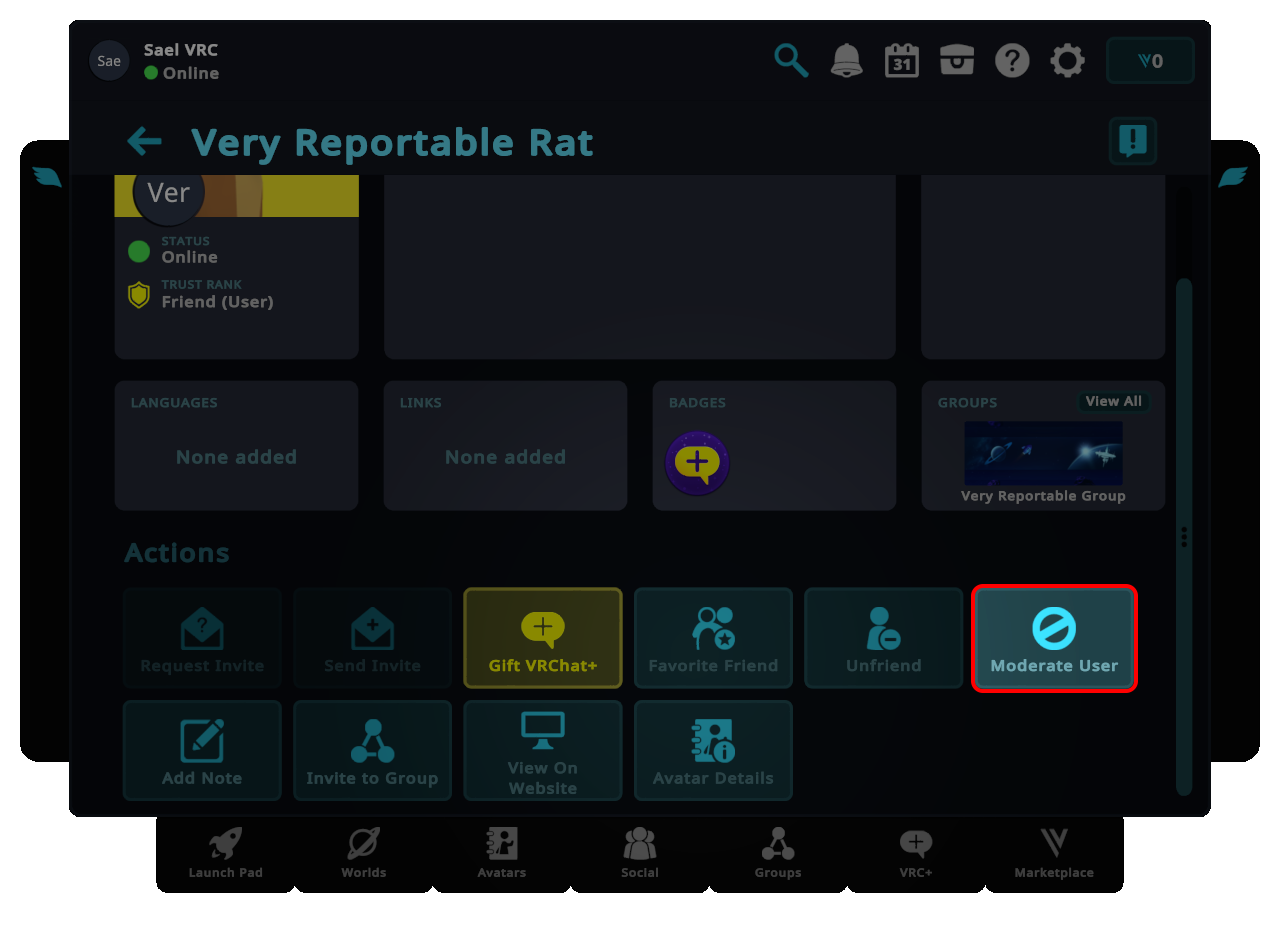The width and height of the screenshot is (1280, 933).
Task: Open the settings gear icon
Action: point(1067,61)
